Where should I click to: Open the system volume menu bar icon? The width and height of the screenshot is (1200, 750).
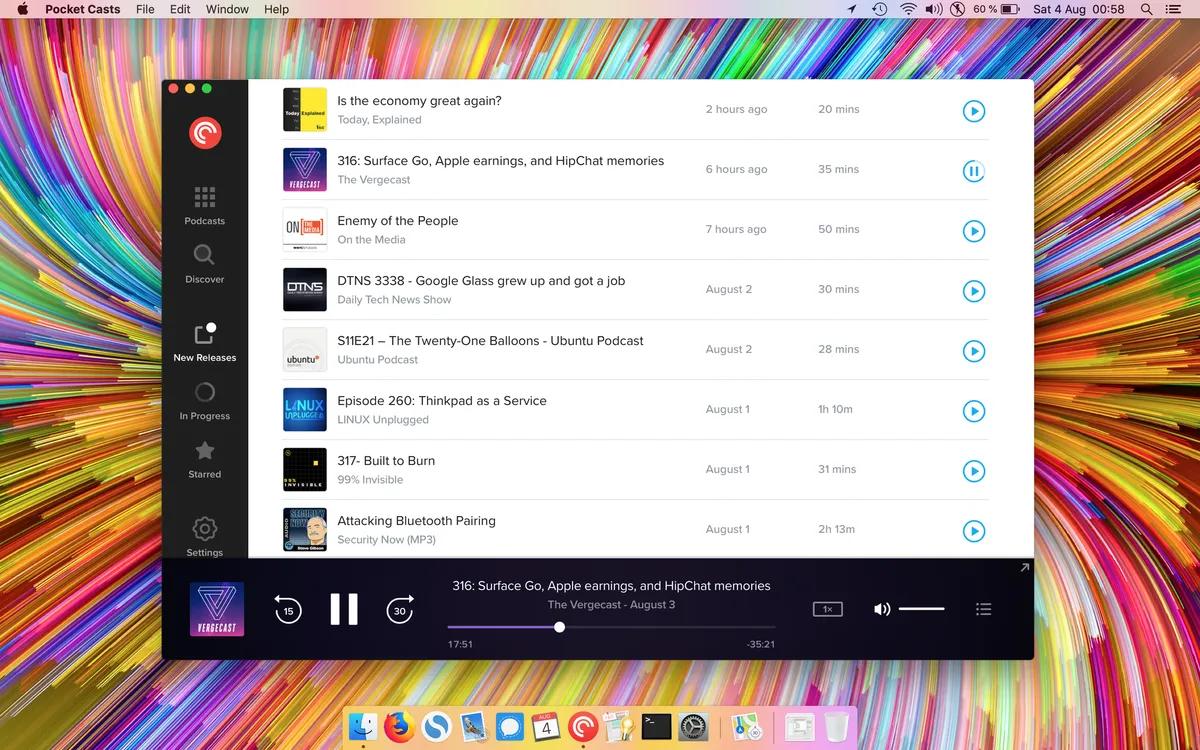pyautogui.click(x=933, y=9)
